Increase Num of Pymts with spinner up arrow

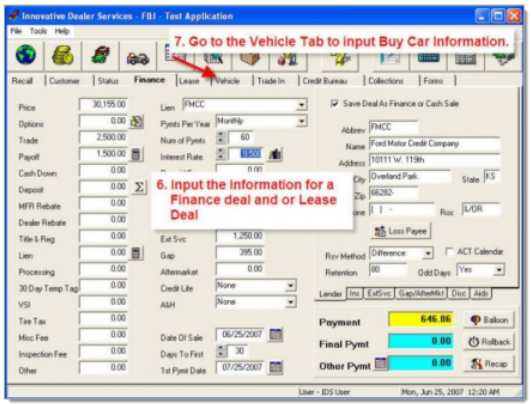point(221,134)
